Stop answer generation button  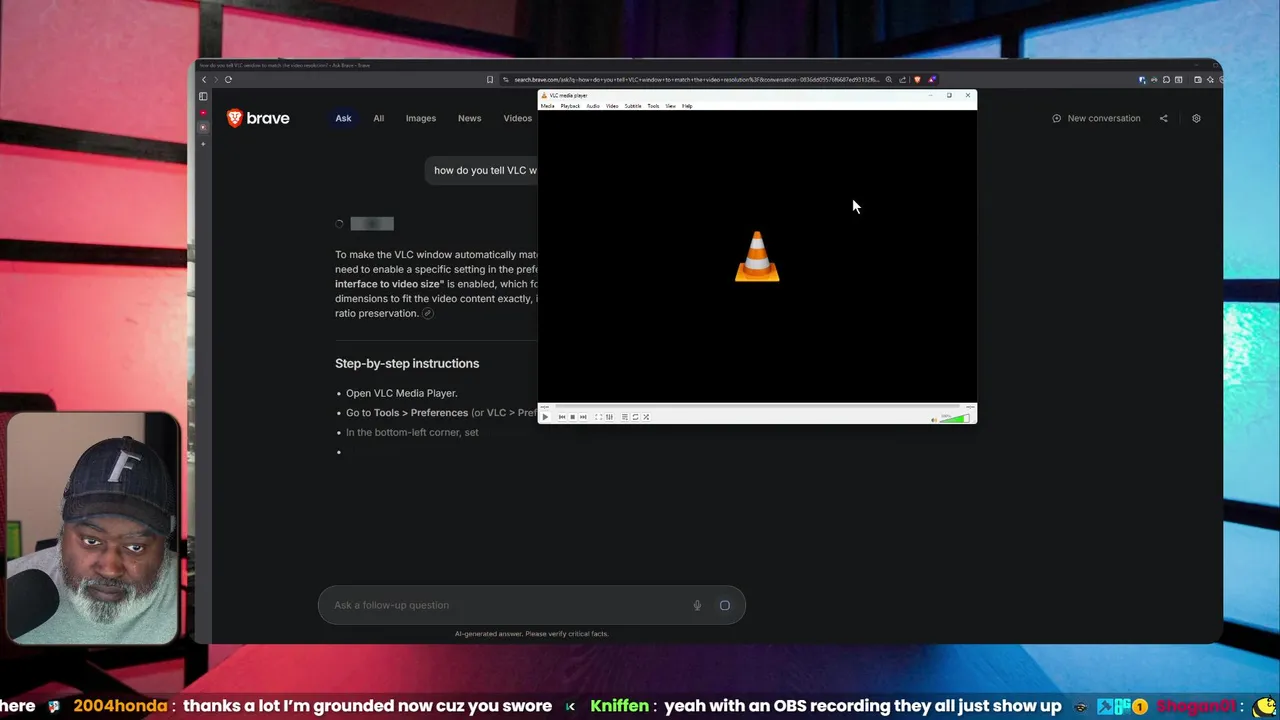click(725, 605)
